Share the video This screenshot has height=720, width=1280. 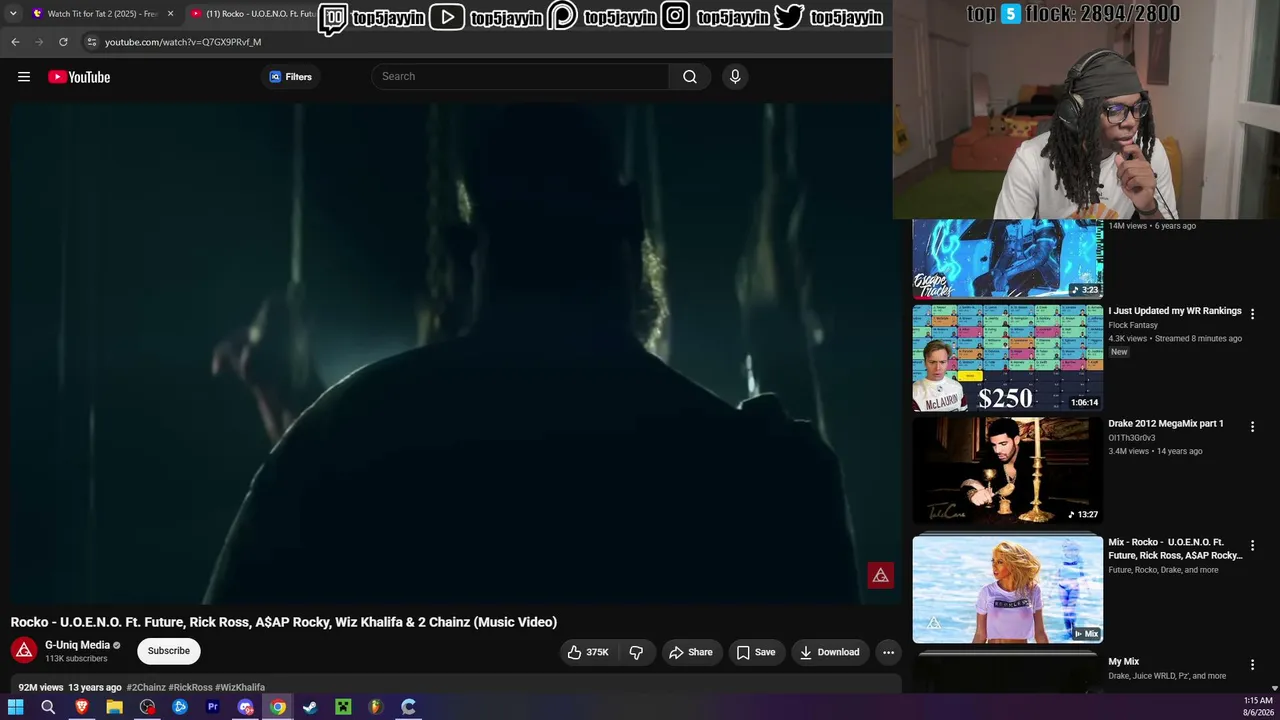coord(690,652)
